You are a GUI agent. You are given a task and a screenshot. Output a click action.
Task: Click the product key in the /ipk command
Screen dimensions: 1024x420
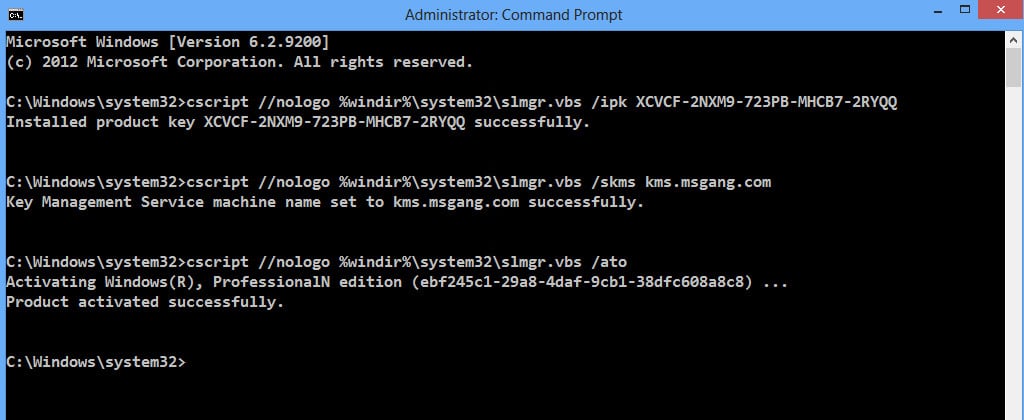(766, 102)
